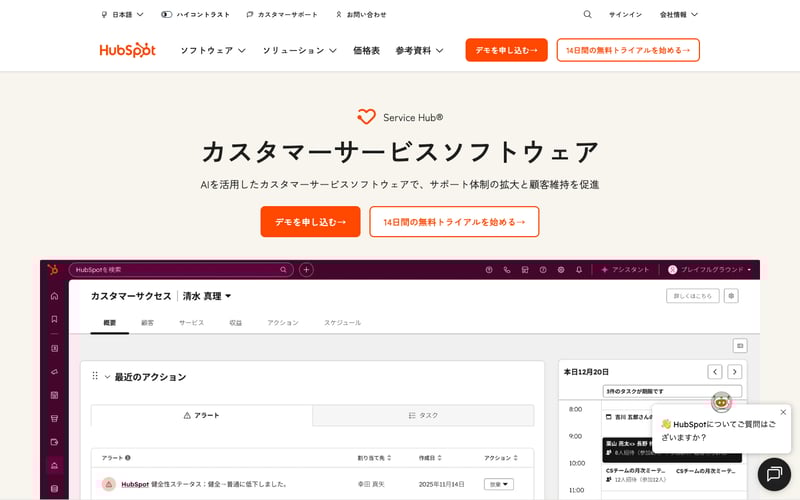
Task: Switch to the タスク tab
Action: tap(423, 415)
